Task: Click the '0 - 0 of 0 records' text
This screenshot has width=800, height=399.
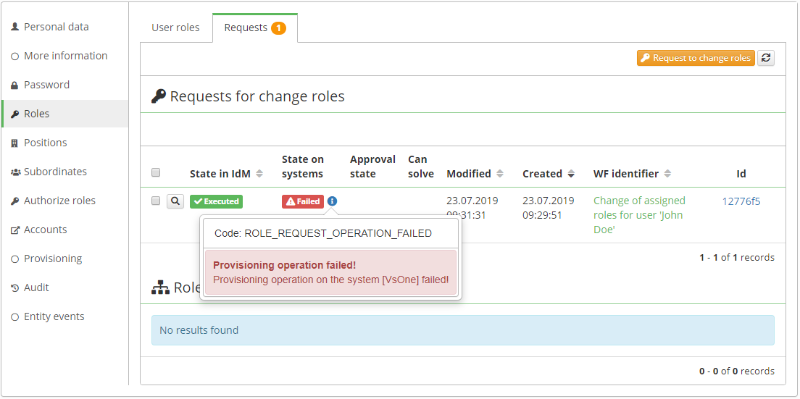Action: (x=737, y=371)
